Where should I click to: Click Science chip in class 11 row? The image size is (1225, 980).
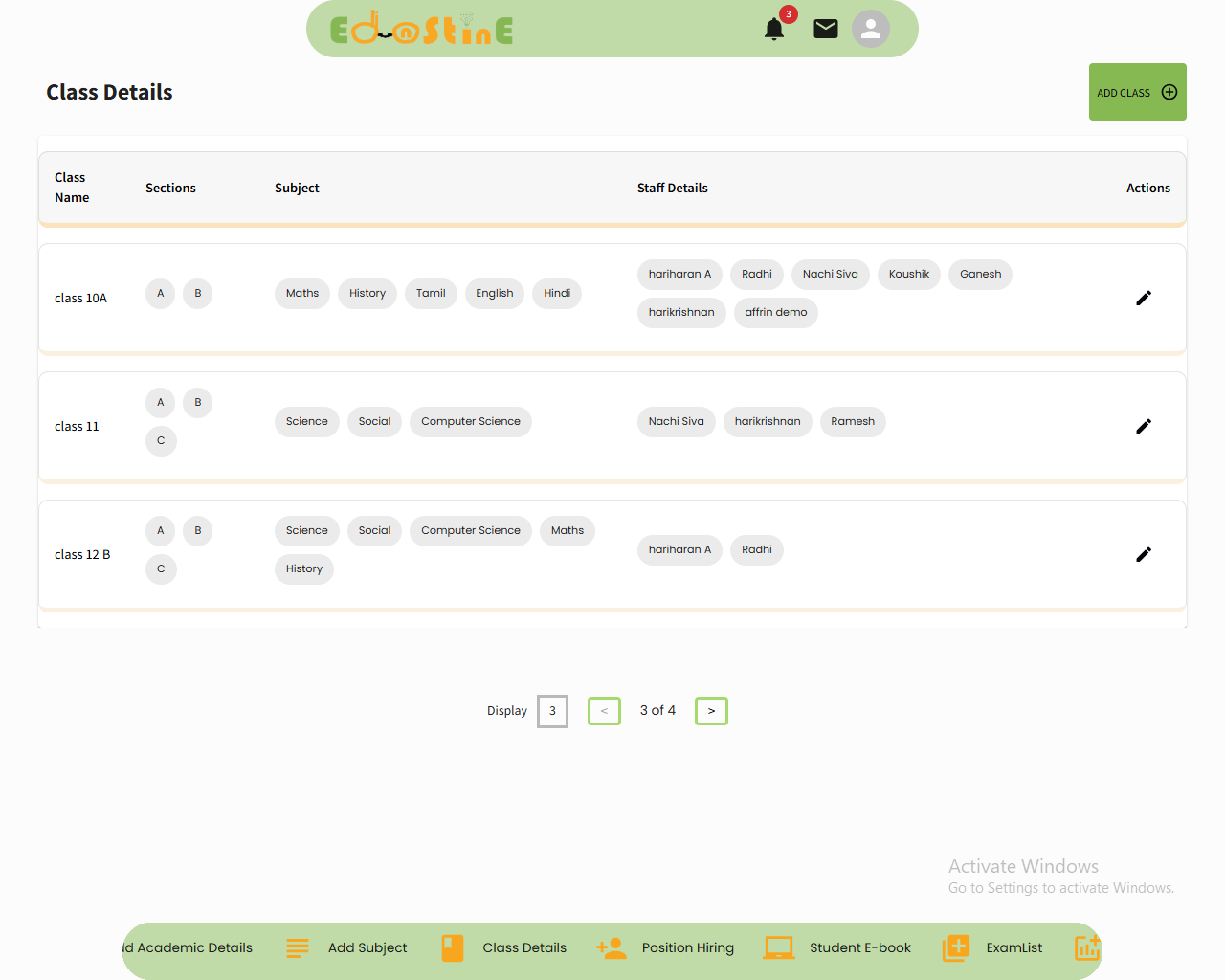[307, 422]
